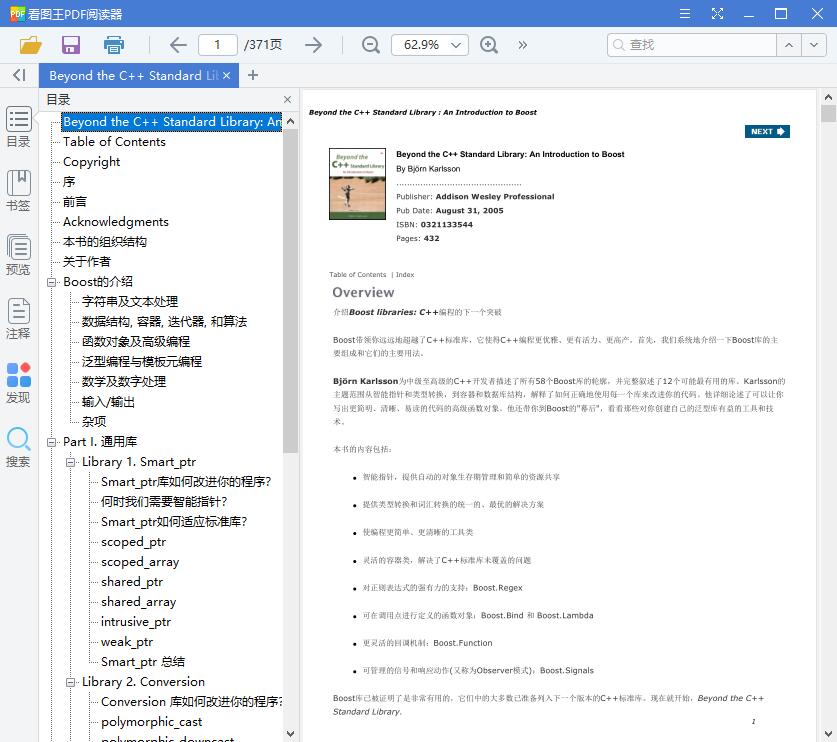Open the hamburger menu in the title bar

click(685, 14)
